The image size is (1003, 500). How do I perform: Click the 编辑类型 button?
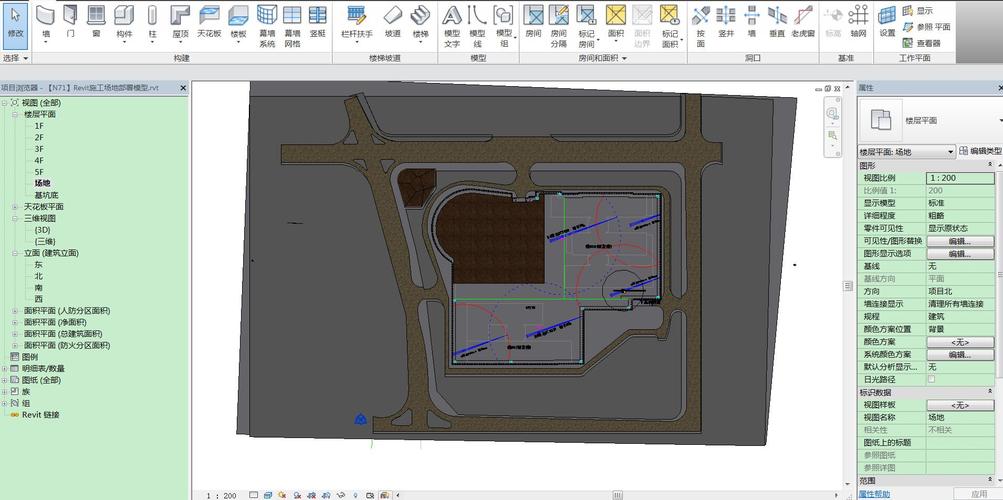point(978,152)
